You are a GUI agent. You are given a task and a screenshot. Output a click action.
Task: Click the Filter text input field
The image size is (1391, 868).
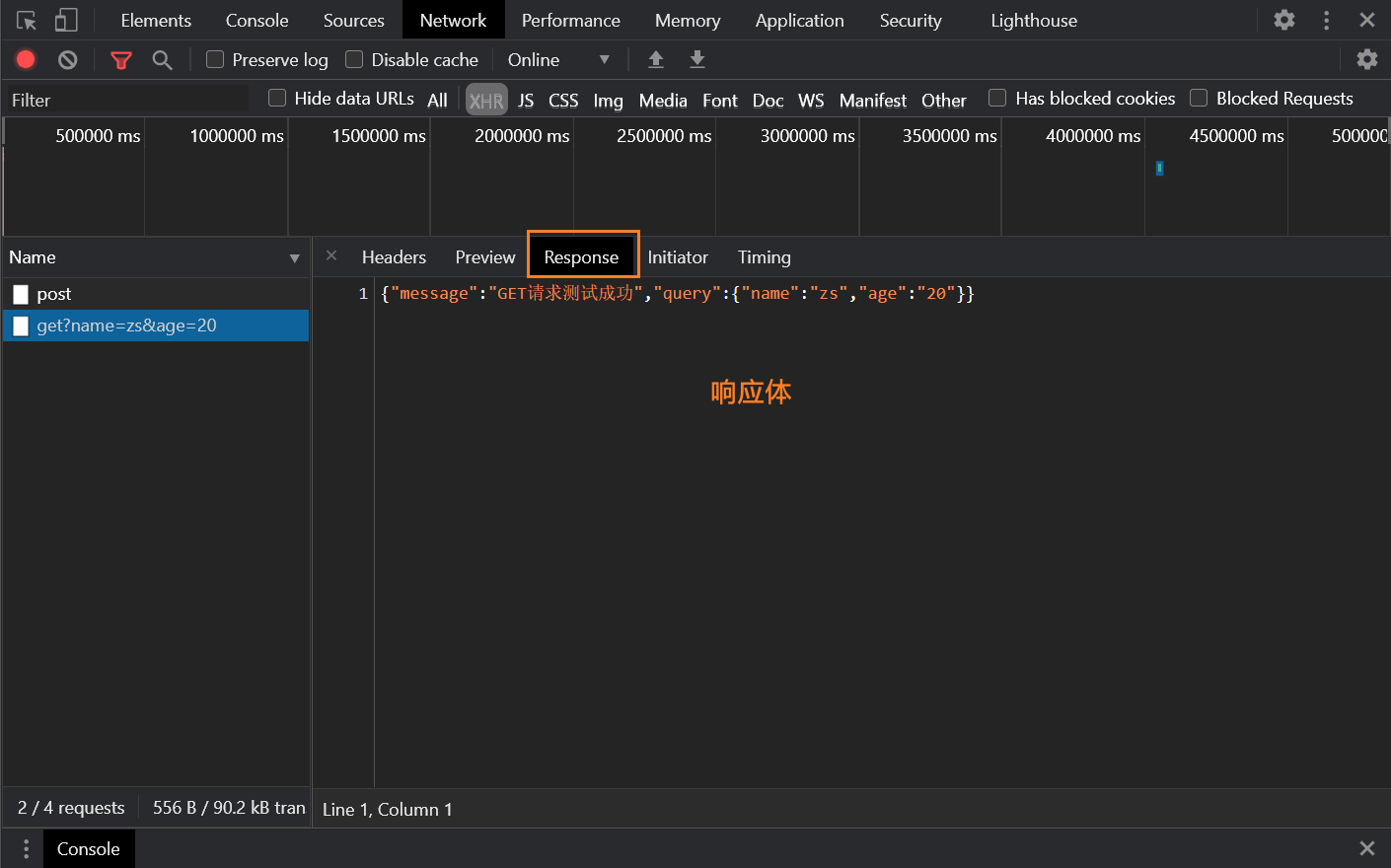128,100
